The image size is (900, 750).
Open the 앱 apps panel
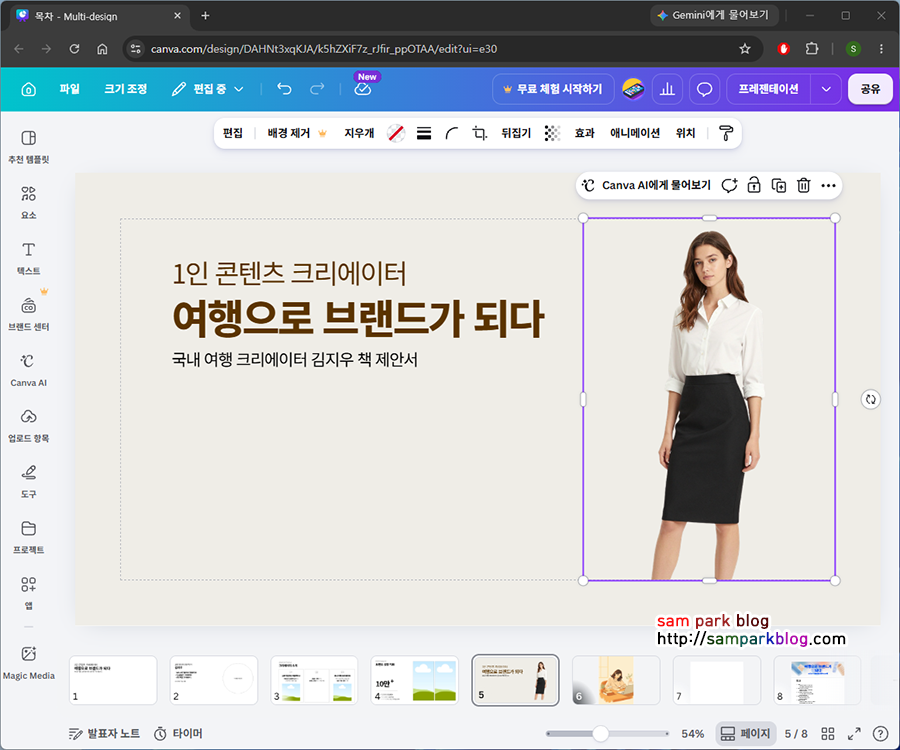[29, 593]
